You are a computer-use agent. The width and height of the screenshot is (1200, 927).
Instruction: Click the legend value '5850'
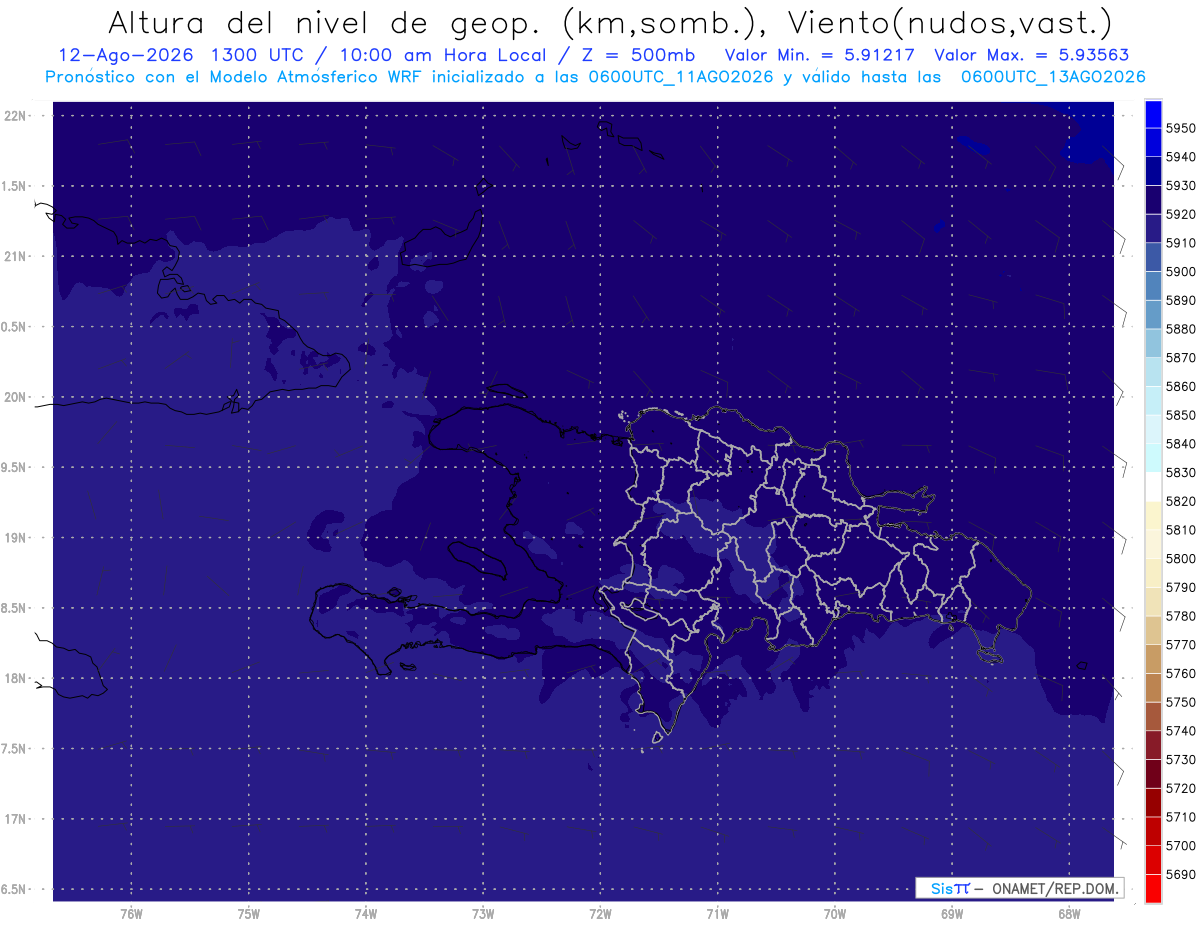coord(1181,414)
